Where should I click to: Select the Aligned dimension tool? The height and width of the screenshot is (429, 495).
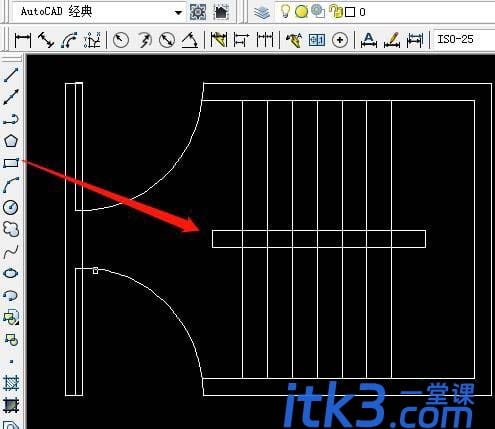(x=46, y=40)
